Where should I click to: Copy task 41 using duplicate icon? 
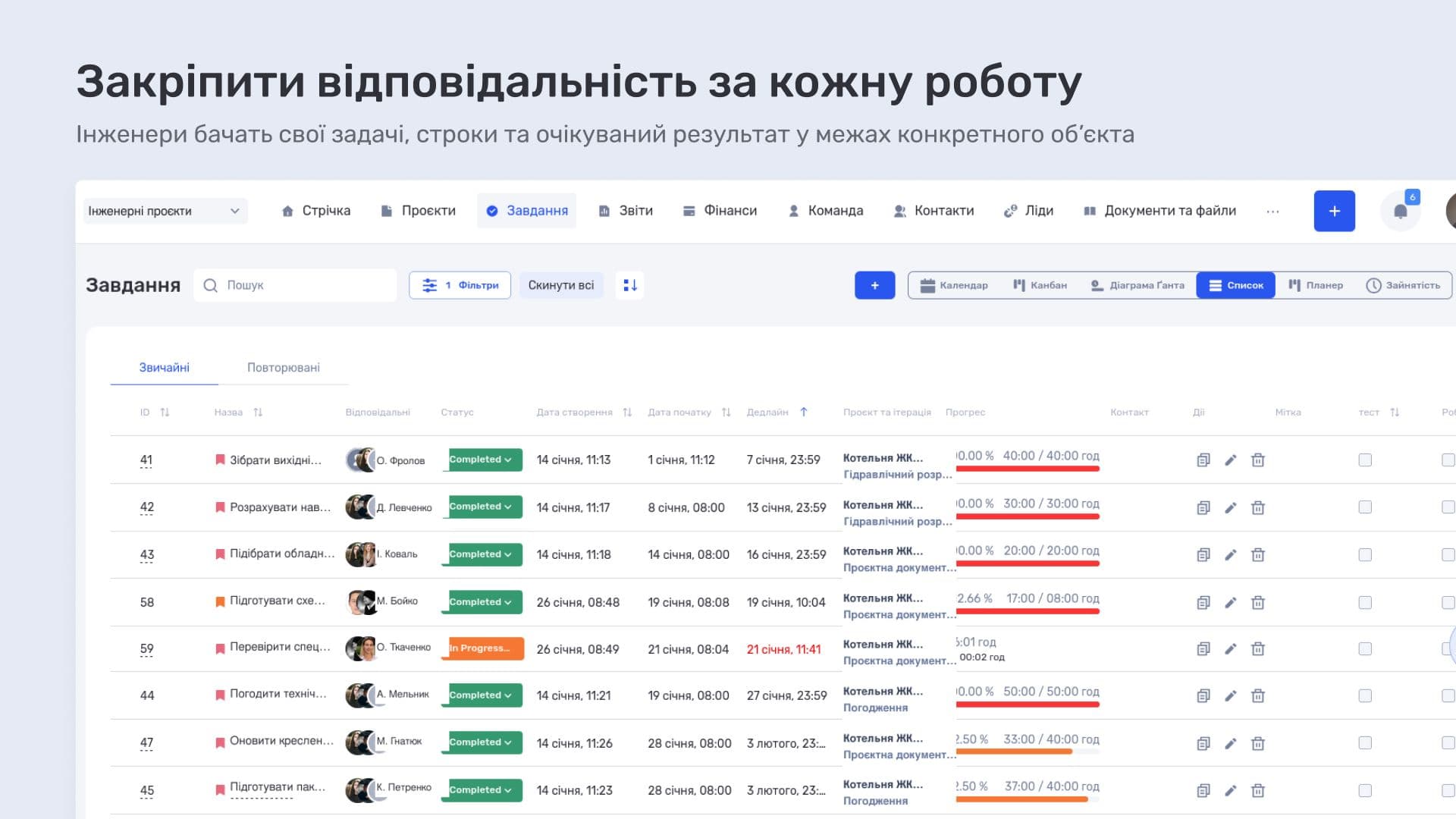(1203, 460)
